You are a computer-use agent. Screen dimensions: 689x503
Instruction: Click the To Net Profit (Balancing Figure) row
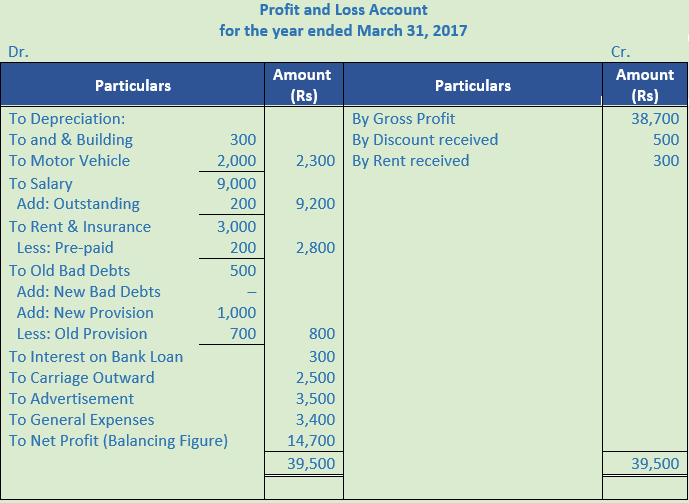coord(119,440)
